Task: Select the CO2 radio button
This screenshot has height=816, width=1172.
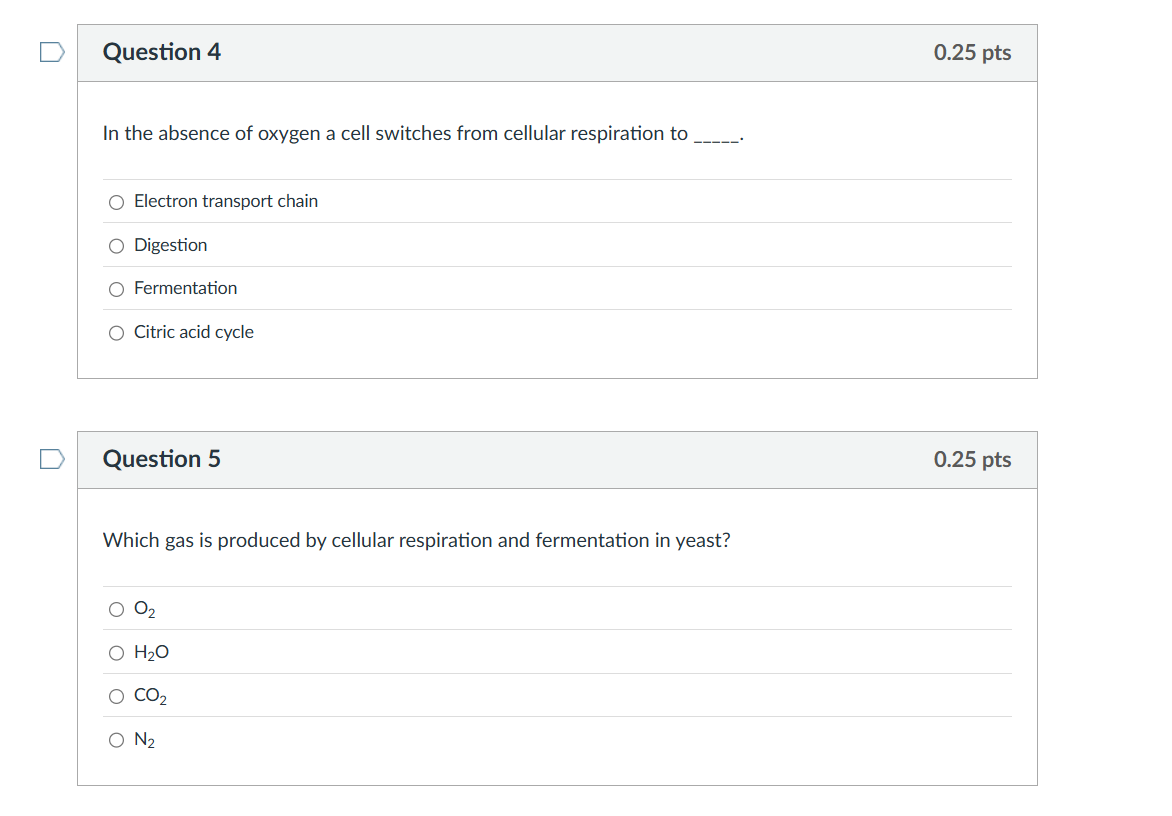Action: [x=117, y=696]
